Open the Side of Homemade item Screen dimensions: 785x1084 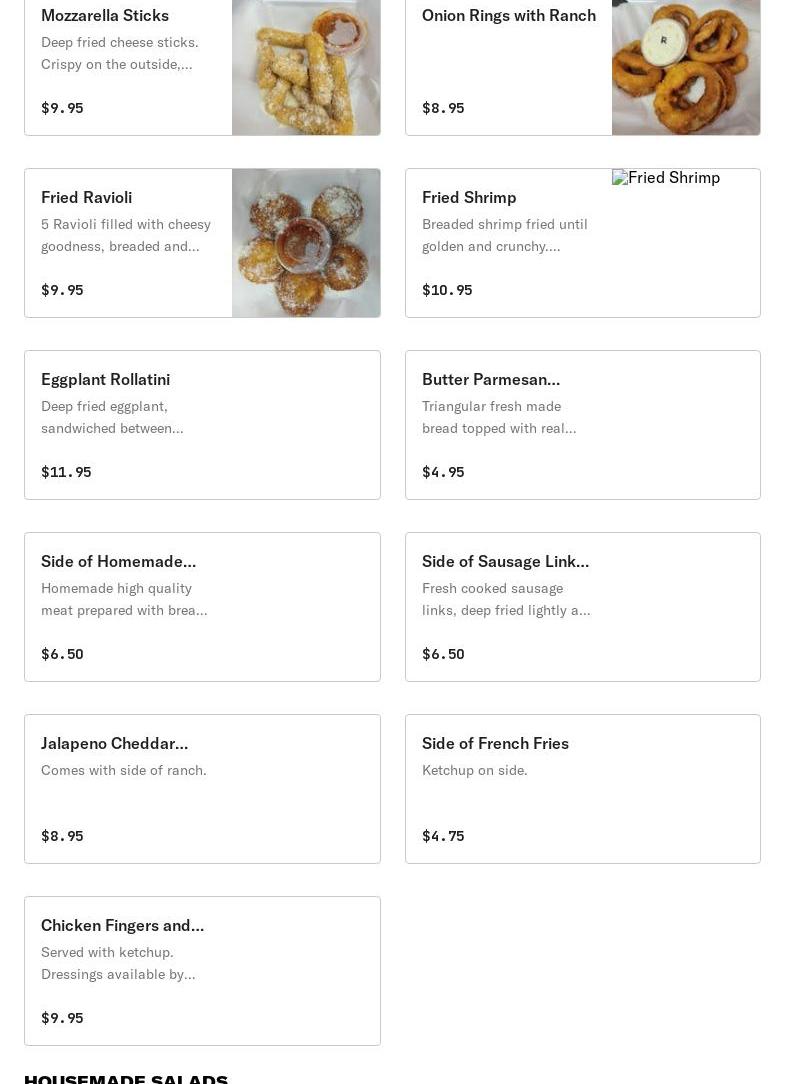pos(118,561)
